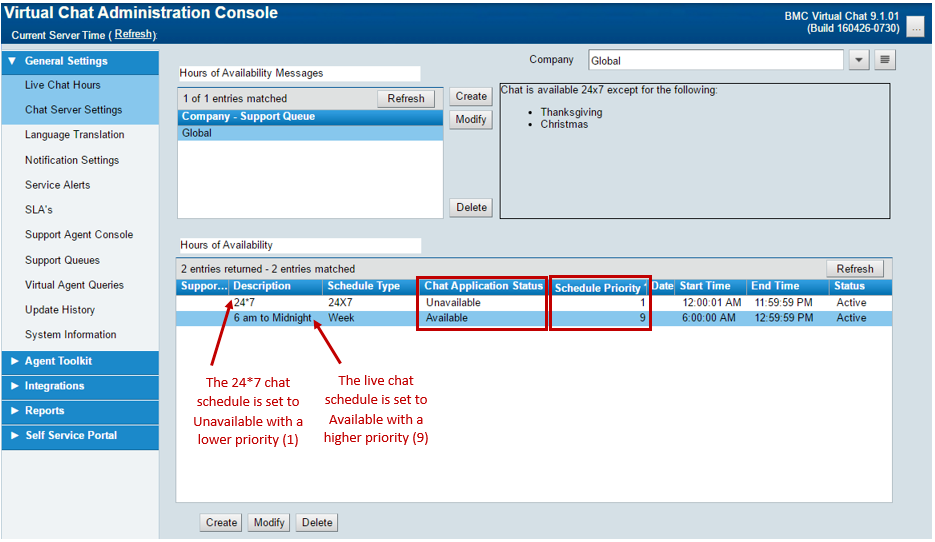Sort by Status column header
The image size is (935, 542).
(x=860, y=286)
